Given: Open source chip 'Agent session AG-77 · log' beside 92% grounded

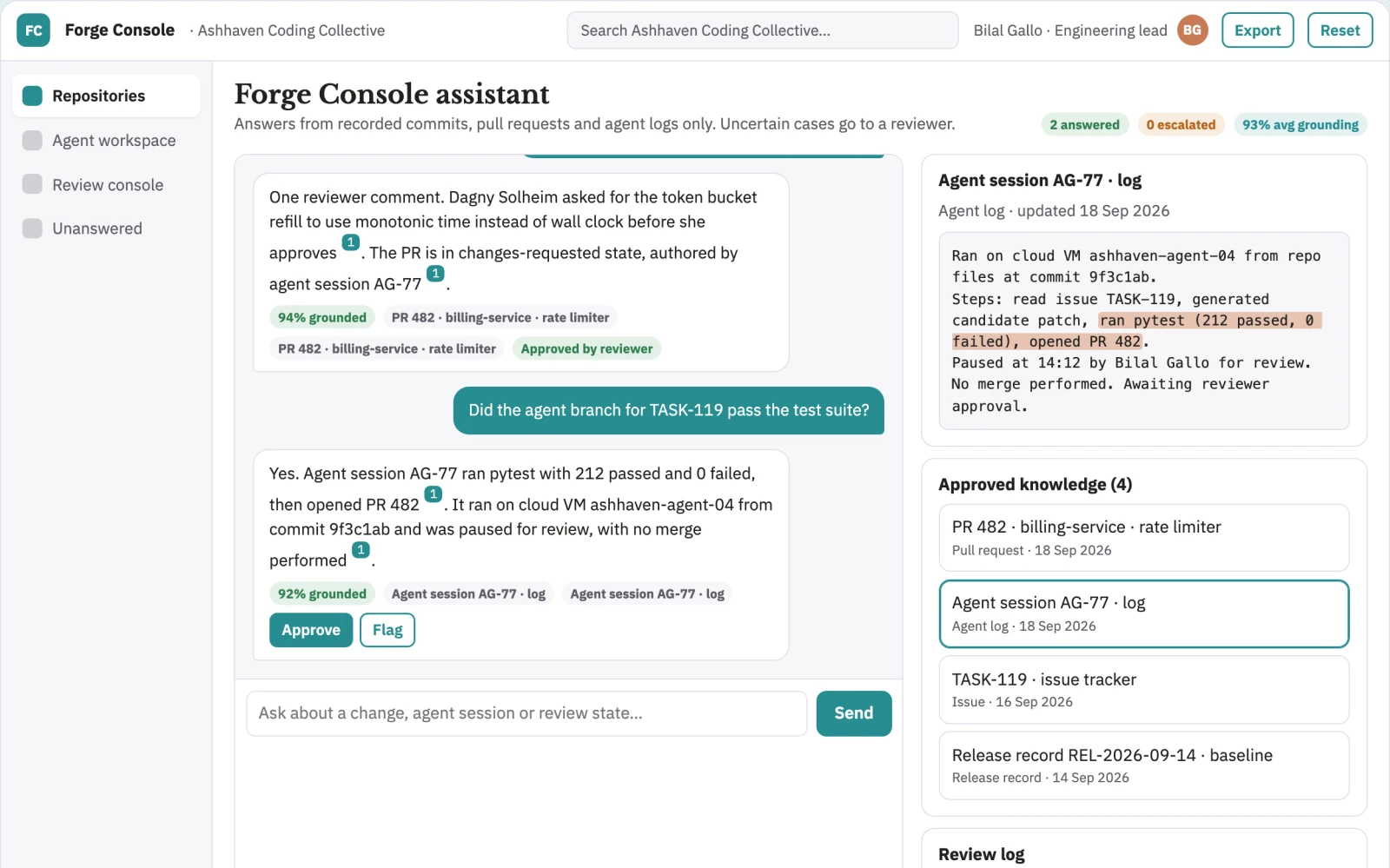Looking at the screenshot, I should (x=468, y=594).
